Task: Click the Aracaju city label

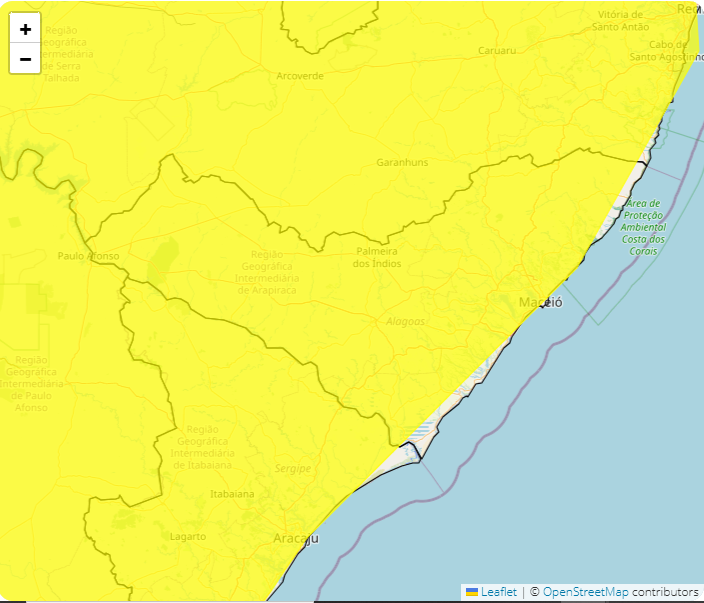Action: [x=295, y=539]
